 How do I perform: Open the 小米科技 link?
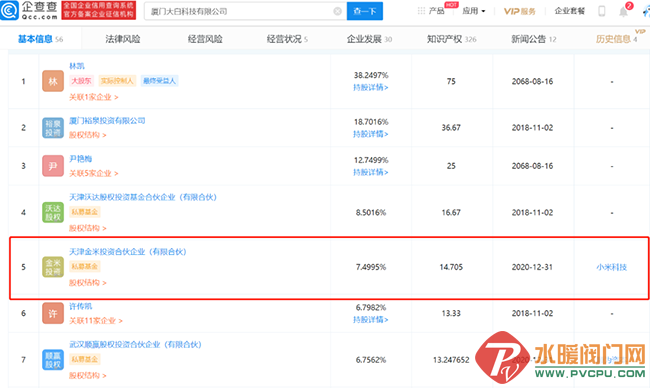[x=612, y=267]
